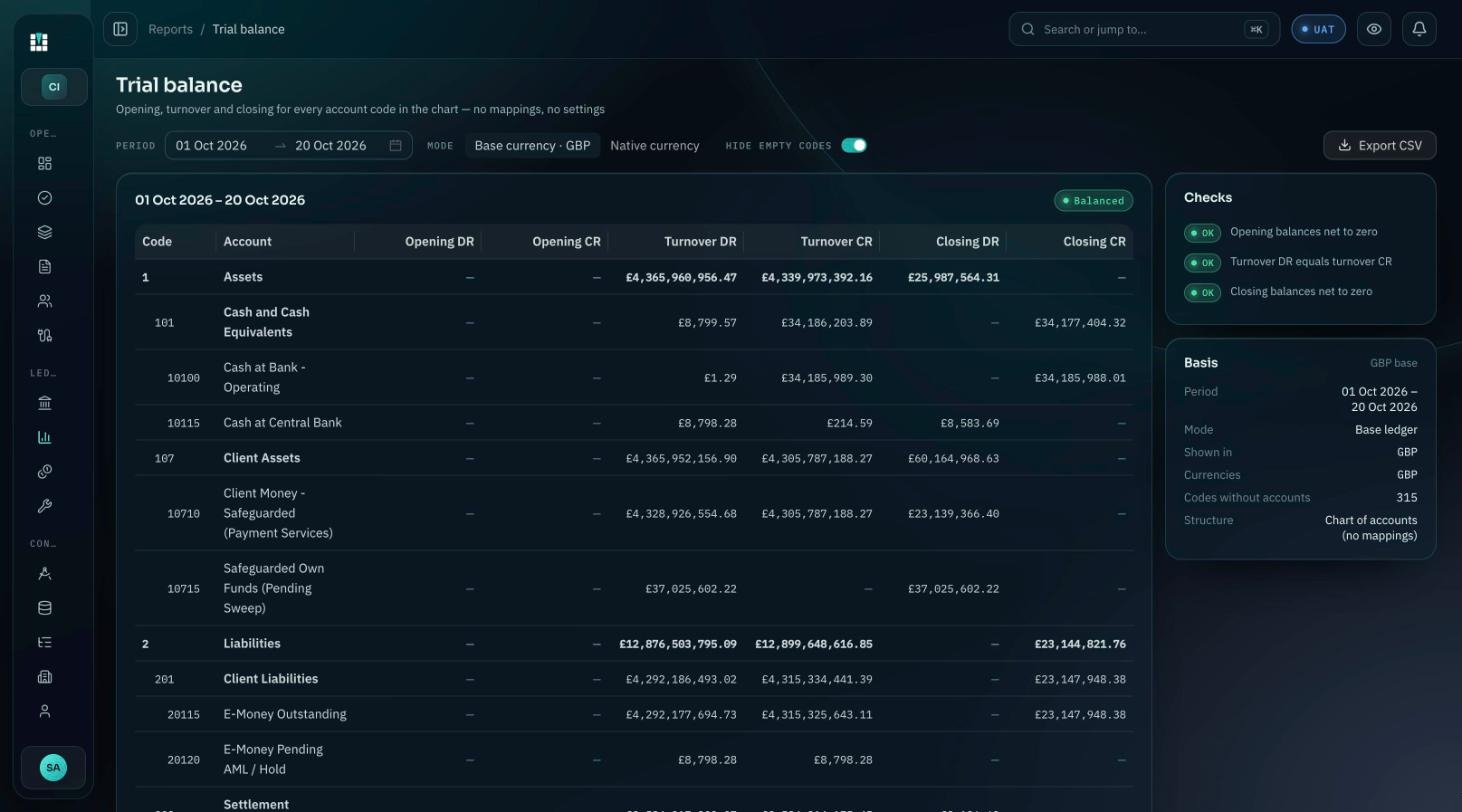Select the Client Liabilities row
This screenshot has width=1462, height=812.
coord(634,679)
